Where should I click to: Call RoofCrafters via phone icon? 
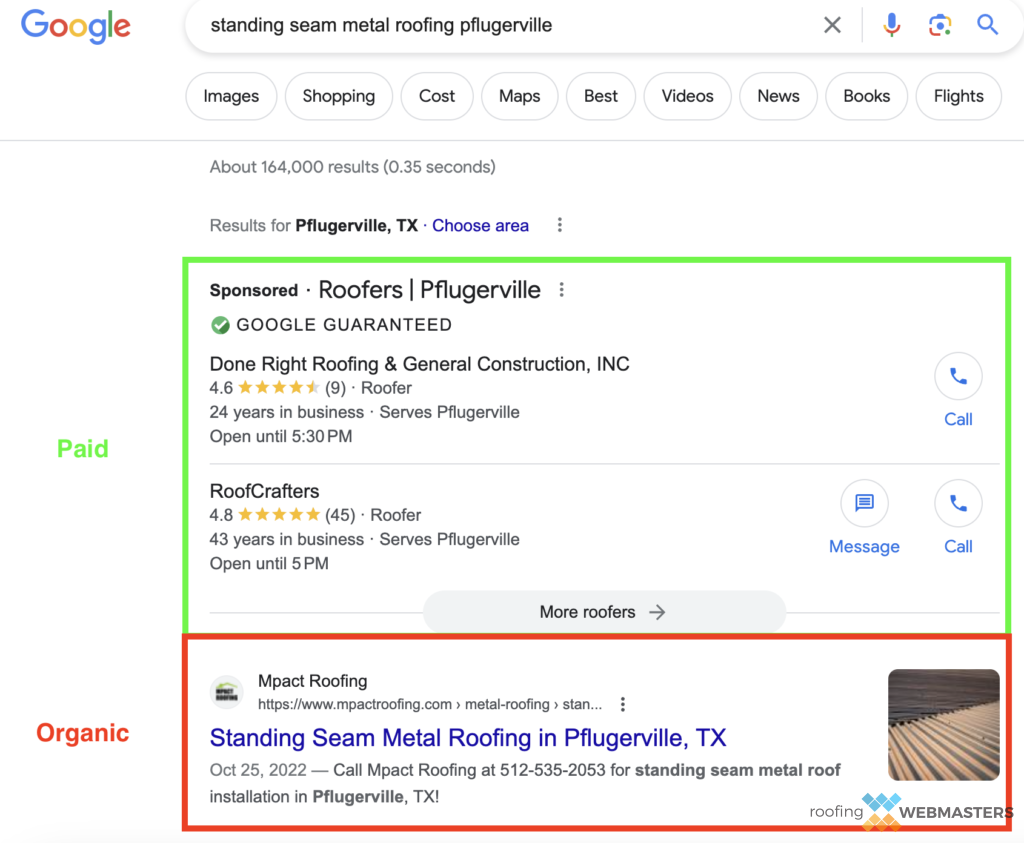pos(958,503)
